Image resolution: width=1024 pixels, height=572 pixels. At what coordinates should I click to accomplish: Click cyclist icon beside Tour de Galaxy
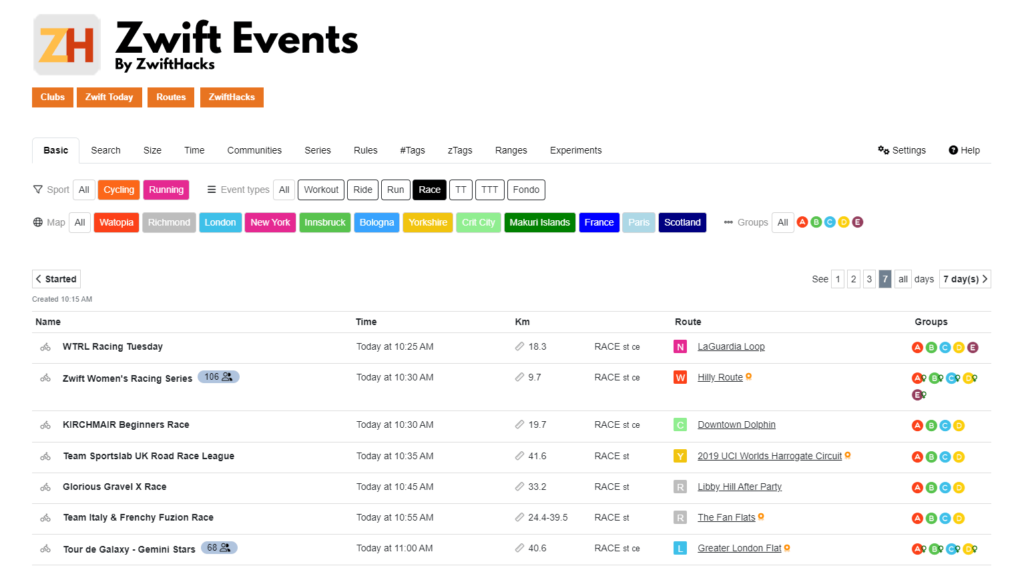45,549
